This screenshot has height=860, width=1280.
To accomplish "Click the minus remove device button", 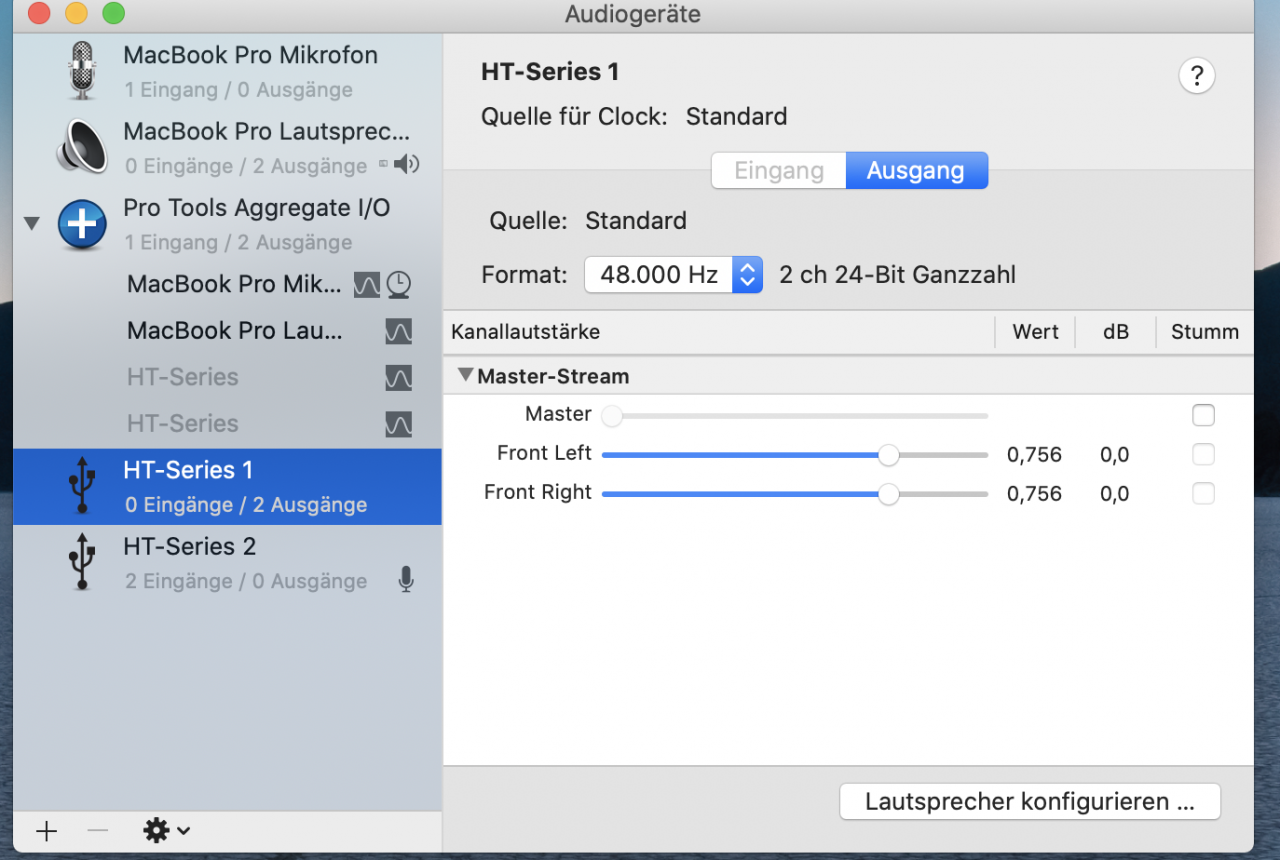I will coord(97,831).
